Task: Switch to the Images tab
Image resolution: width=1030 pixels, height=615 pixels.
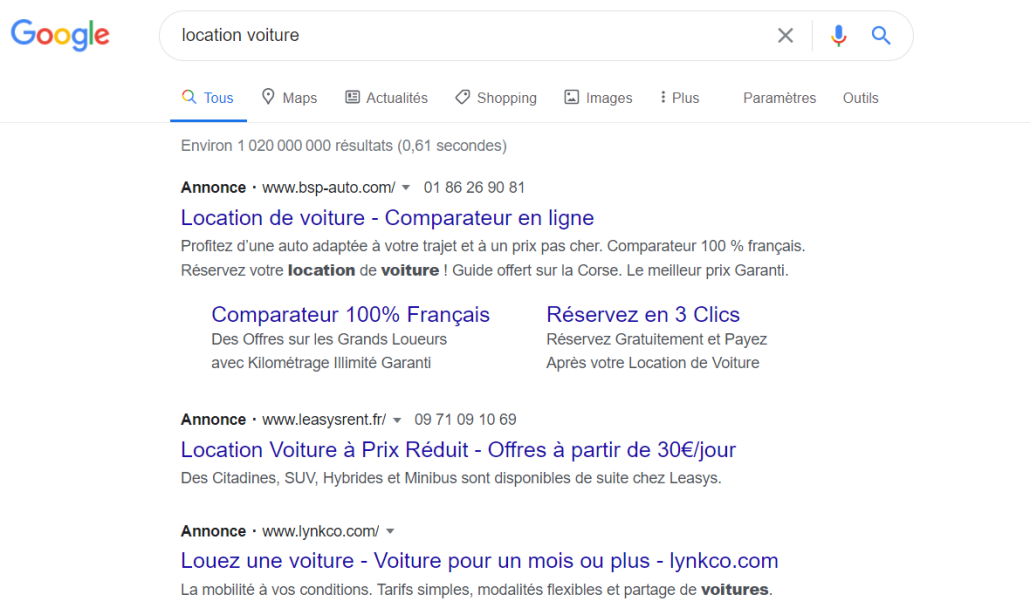Action: 598,98
